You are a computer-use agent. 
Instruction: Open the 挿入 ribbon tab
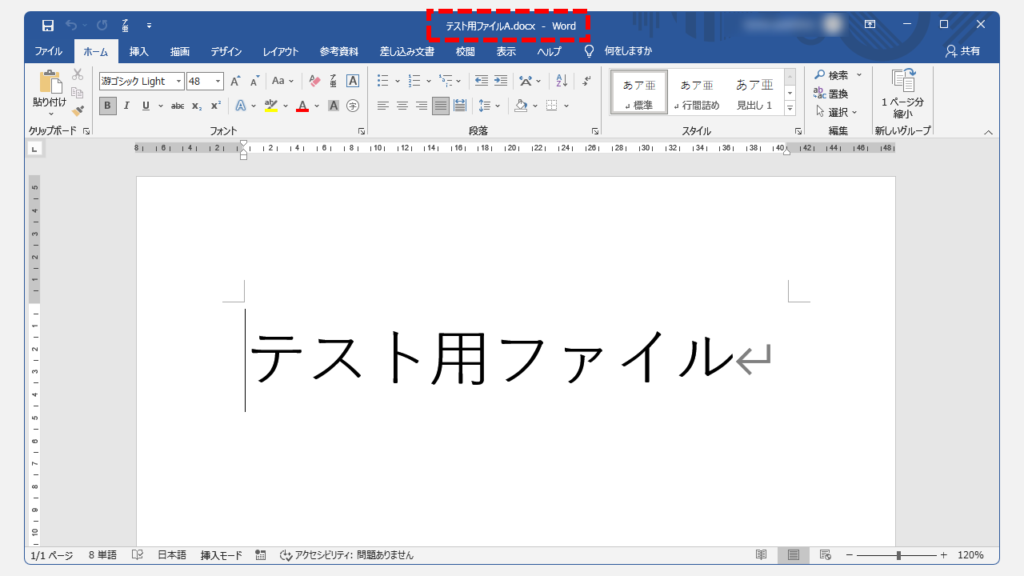pyautogui.click(x=139, y=51)
